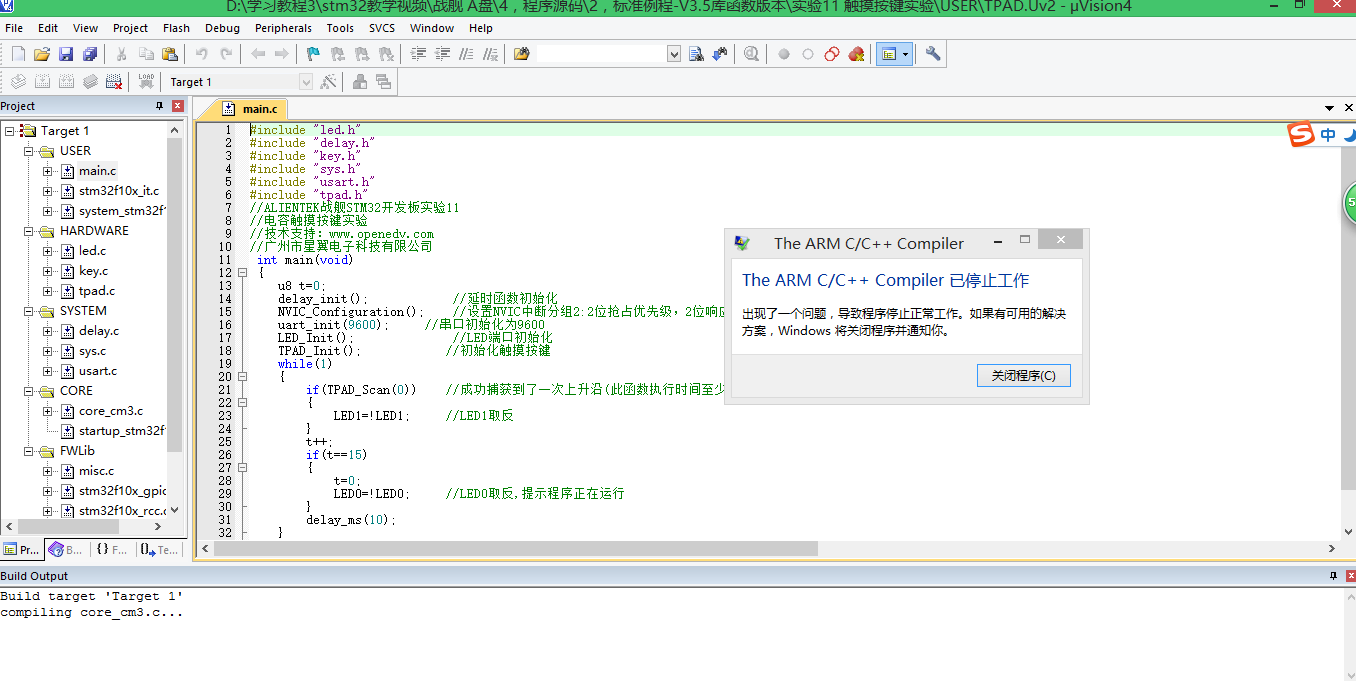Image resolution: width=1356 pixels, height=681 pixels.
Task: Select tpad.c in the project tree
Action: (97, 291)
